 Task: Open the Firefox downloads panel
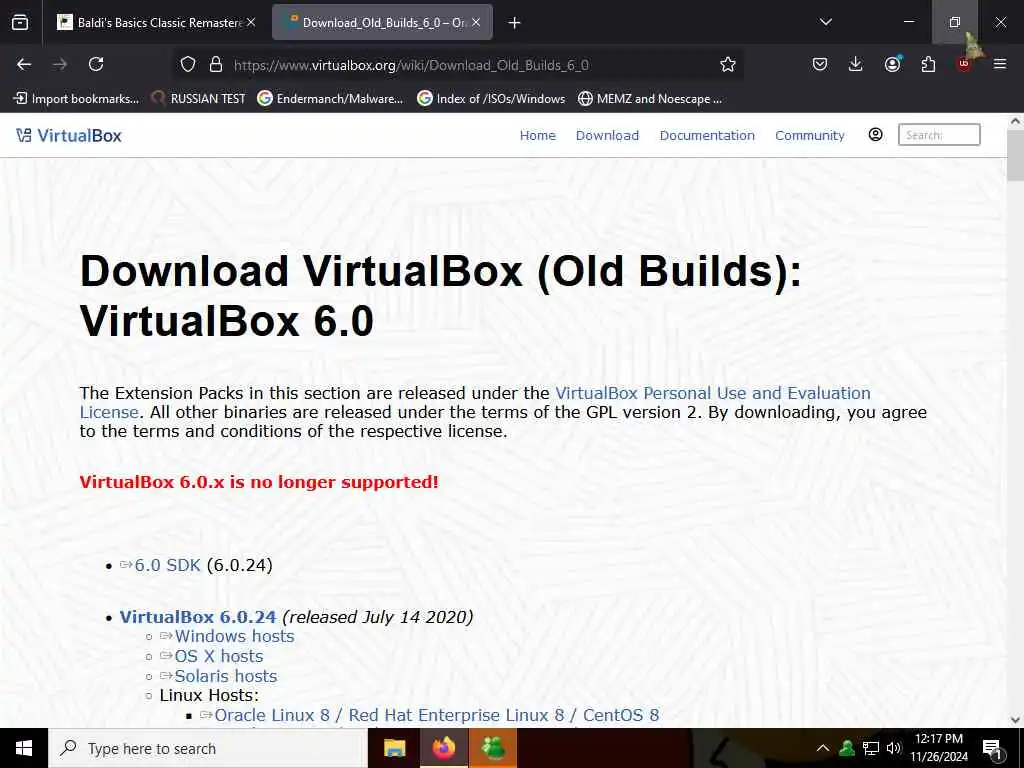(x=856, y=64)
